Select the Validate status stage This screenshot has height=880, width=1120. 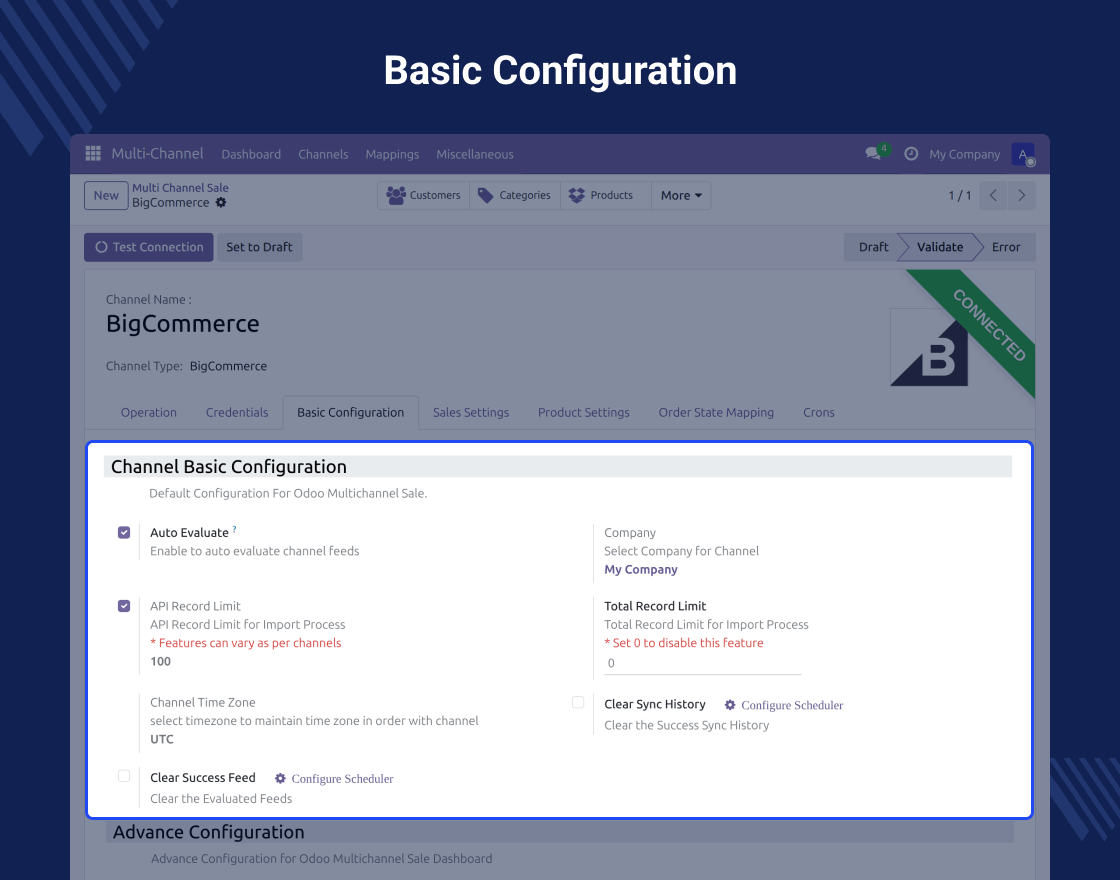pos(939,247)
